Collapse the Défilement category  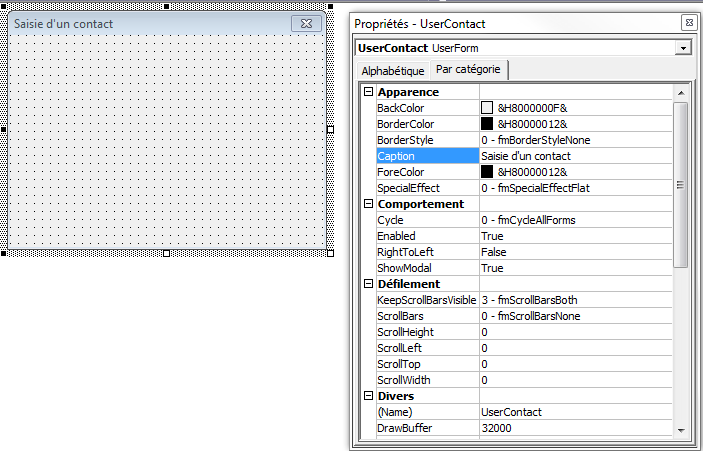coord(368,284)
